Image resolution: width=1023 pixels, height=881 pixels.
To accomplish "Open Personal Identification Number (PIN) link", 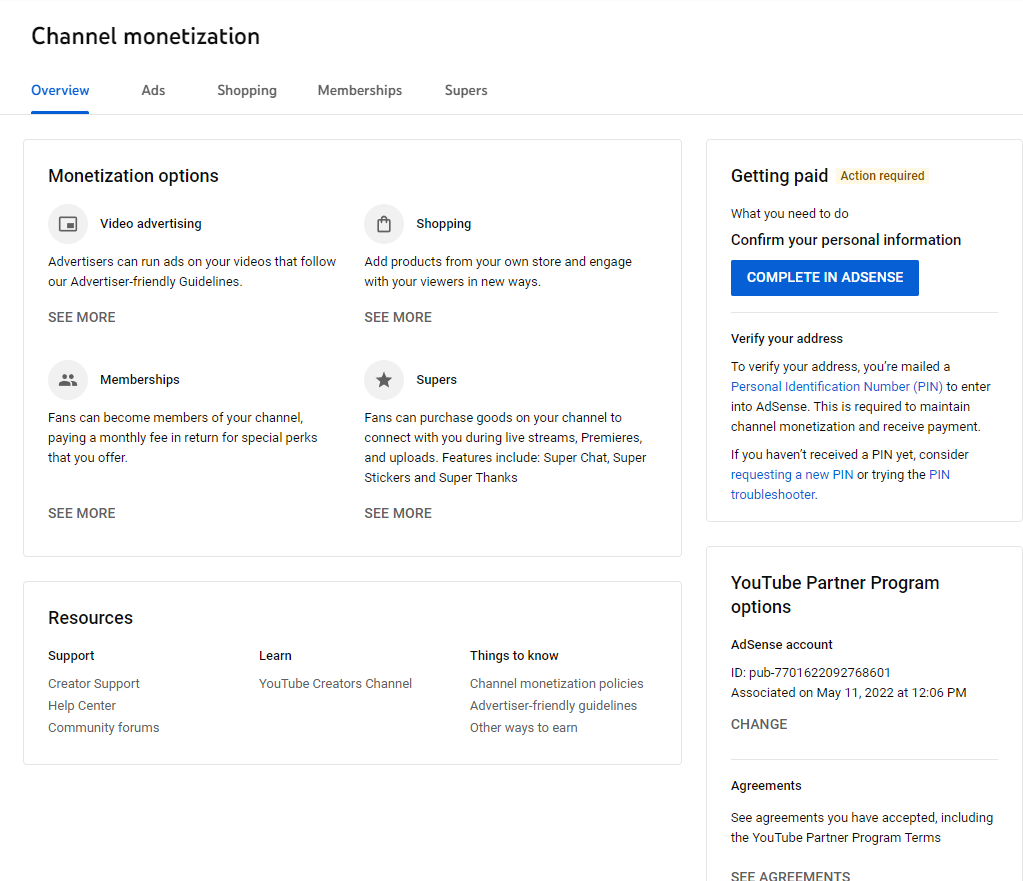I will [x=836, y=386].
